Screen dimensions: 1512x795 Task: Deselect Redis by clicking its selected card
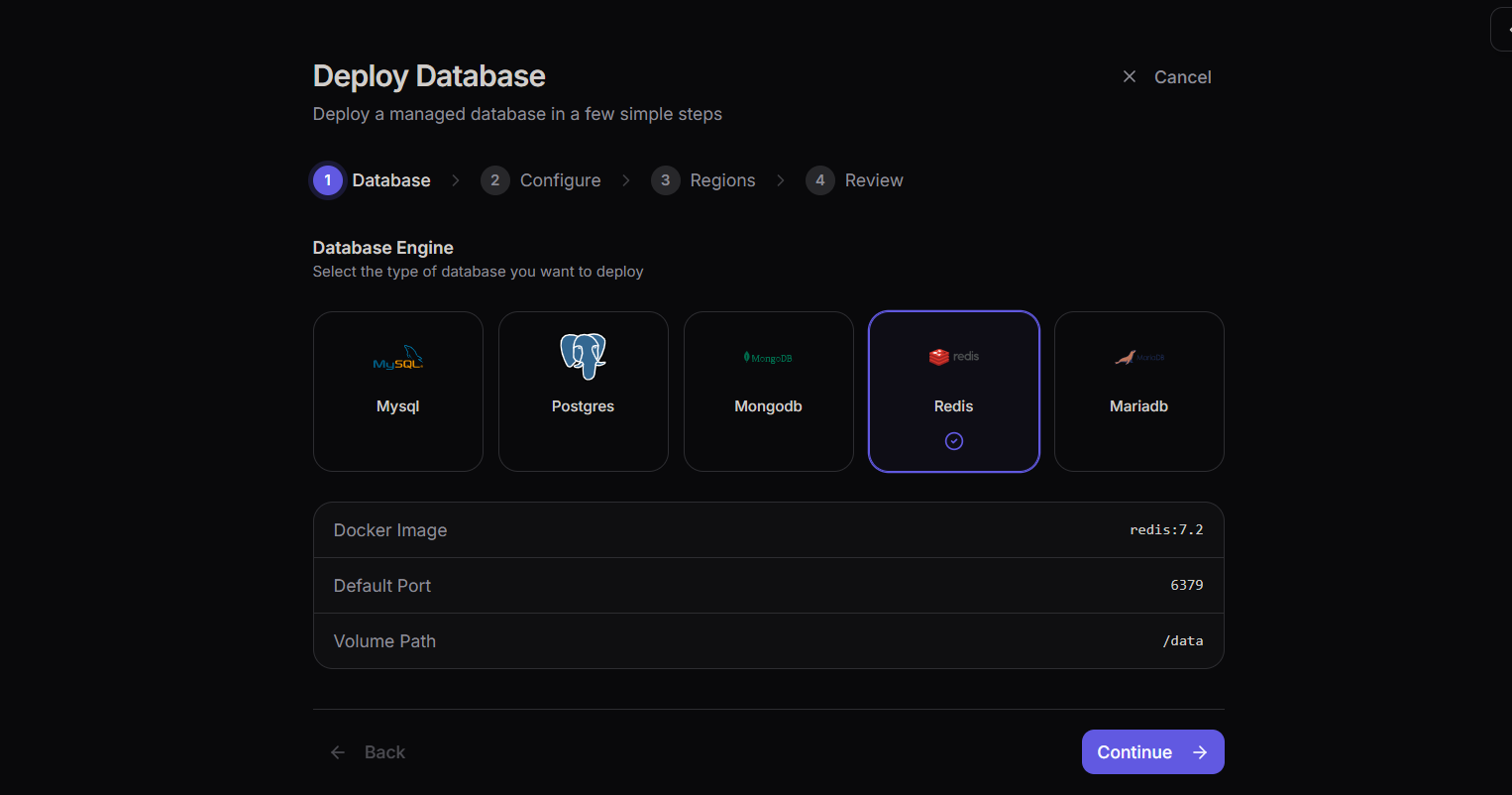click(x=953, y=391)
